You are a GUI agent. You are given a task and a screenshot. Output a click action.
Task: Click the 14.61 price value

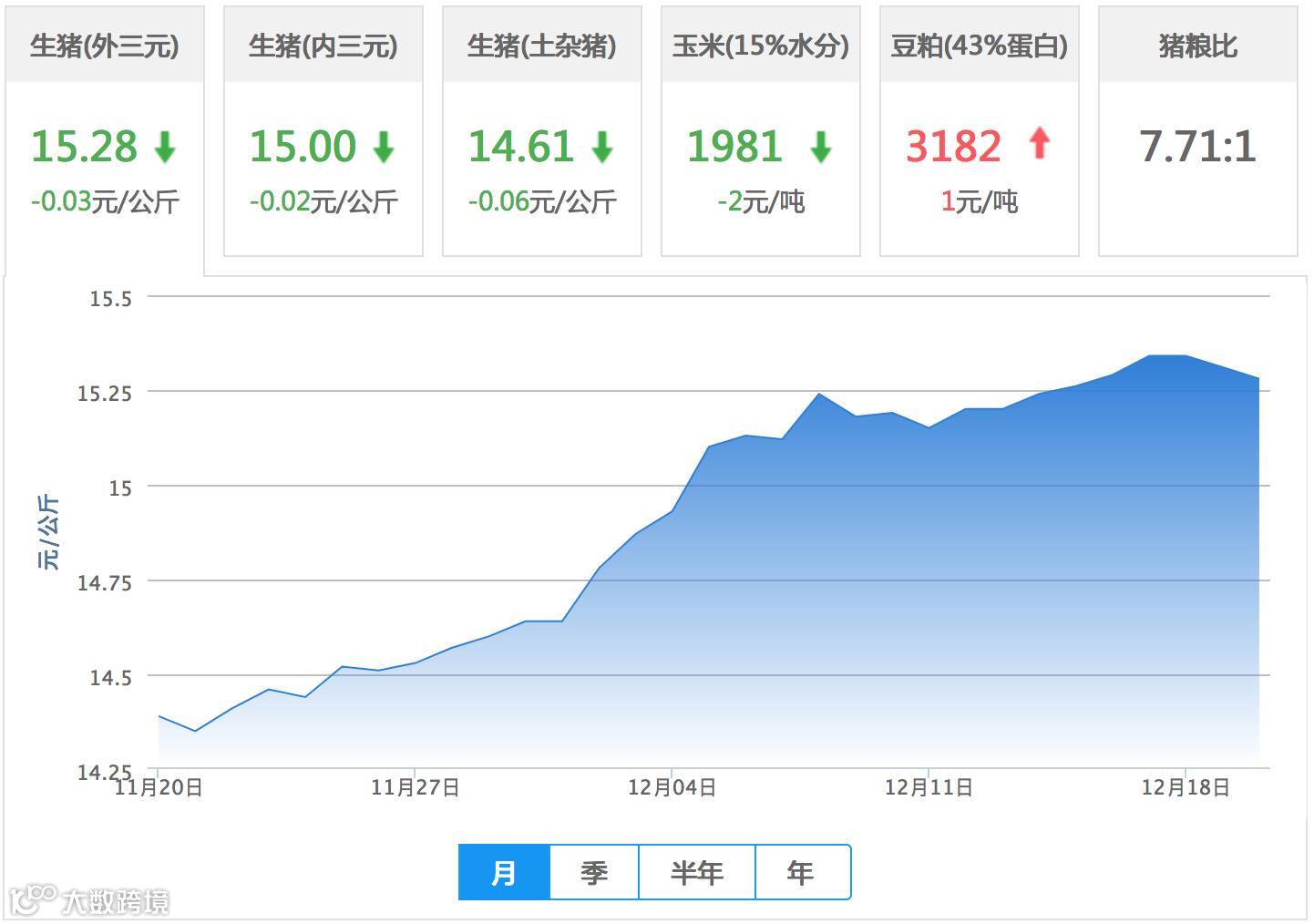coord(521,147)
